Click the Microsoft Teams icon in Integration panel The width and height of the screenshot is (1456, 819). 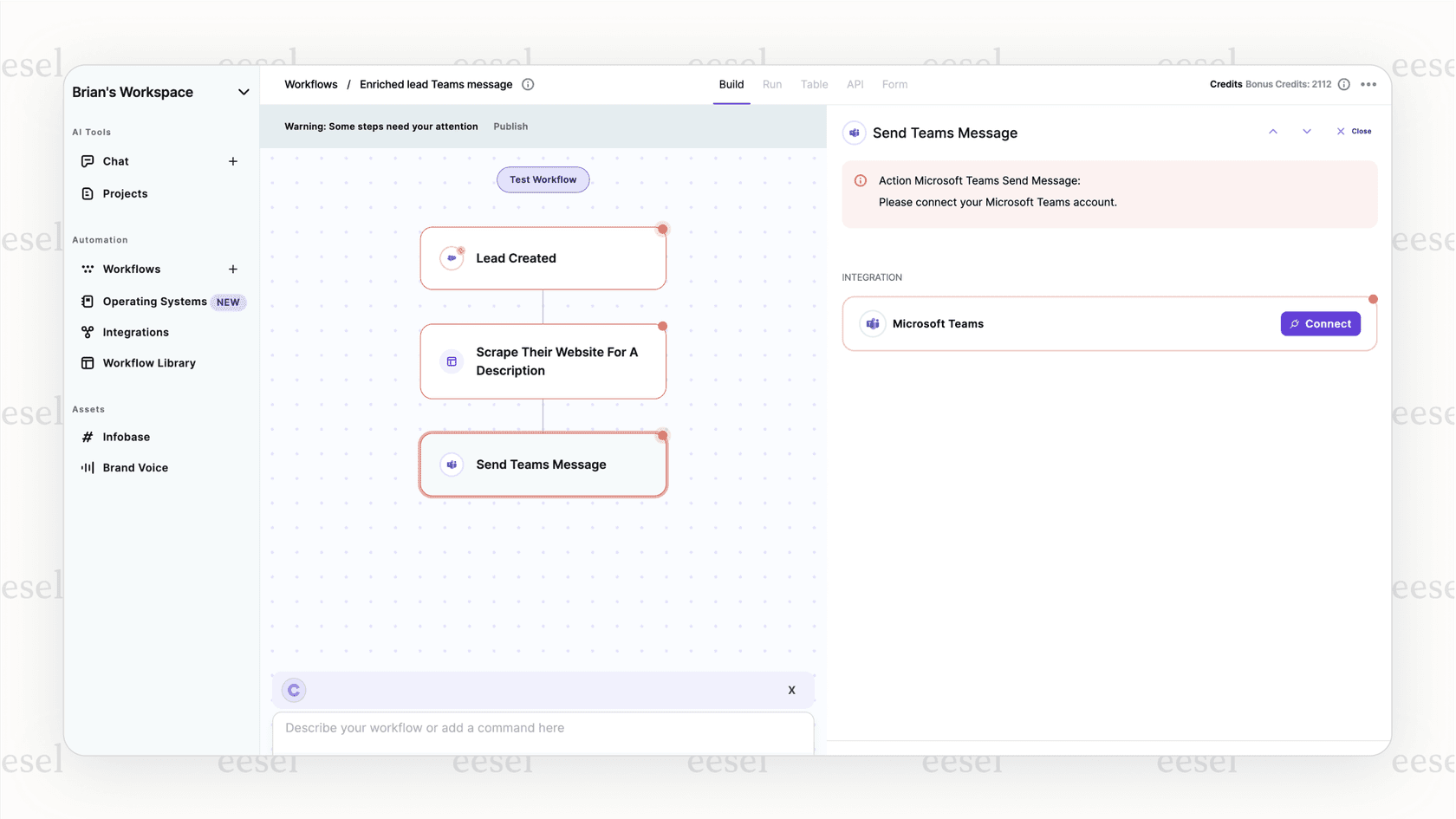coord(873,323)
